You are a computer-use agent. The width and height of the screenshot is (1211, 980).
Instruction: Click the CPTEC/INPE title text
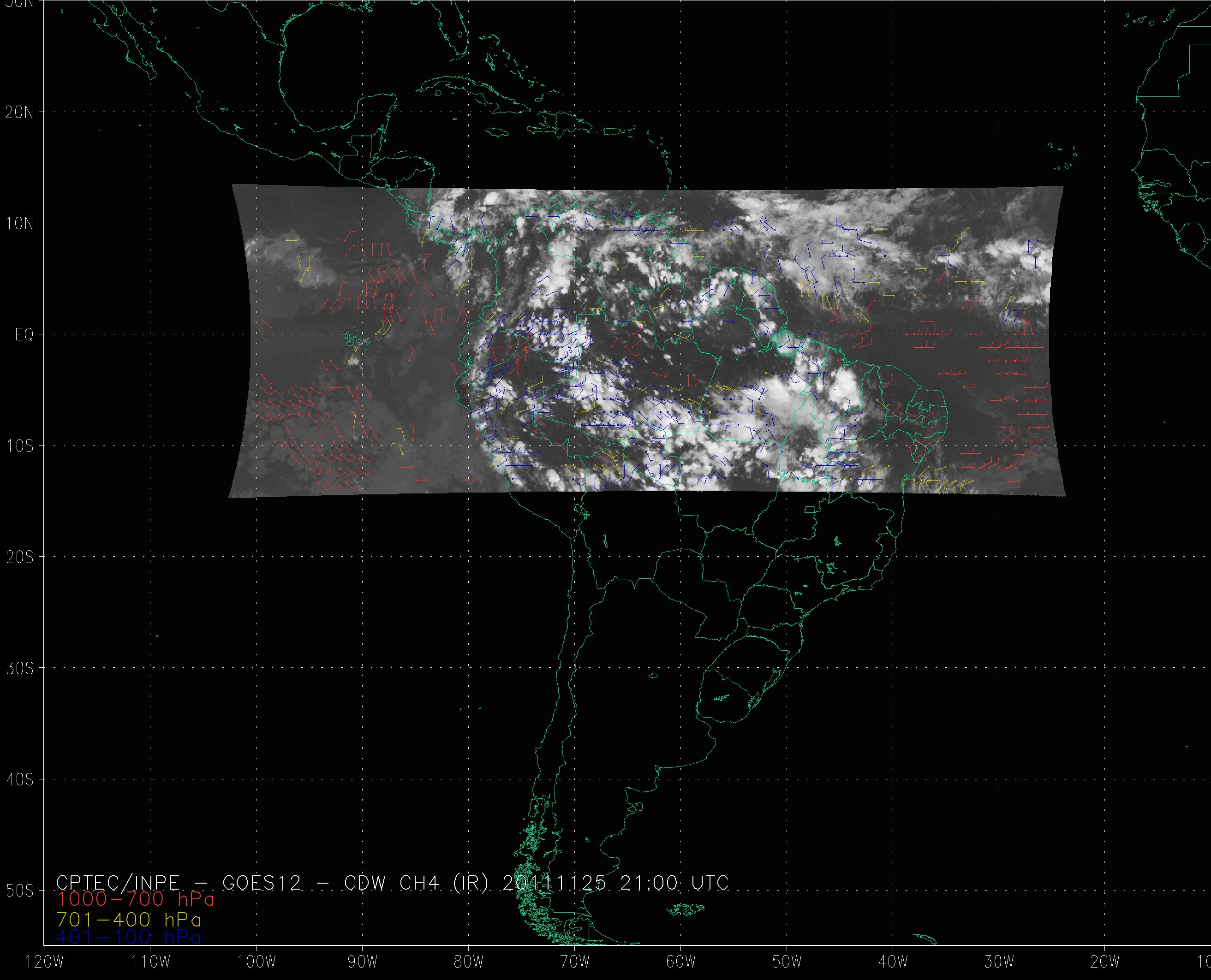coord(118,882)
